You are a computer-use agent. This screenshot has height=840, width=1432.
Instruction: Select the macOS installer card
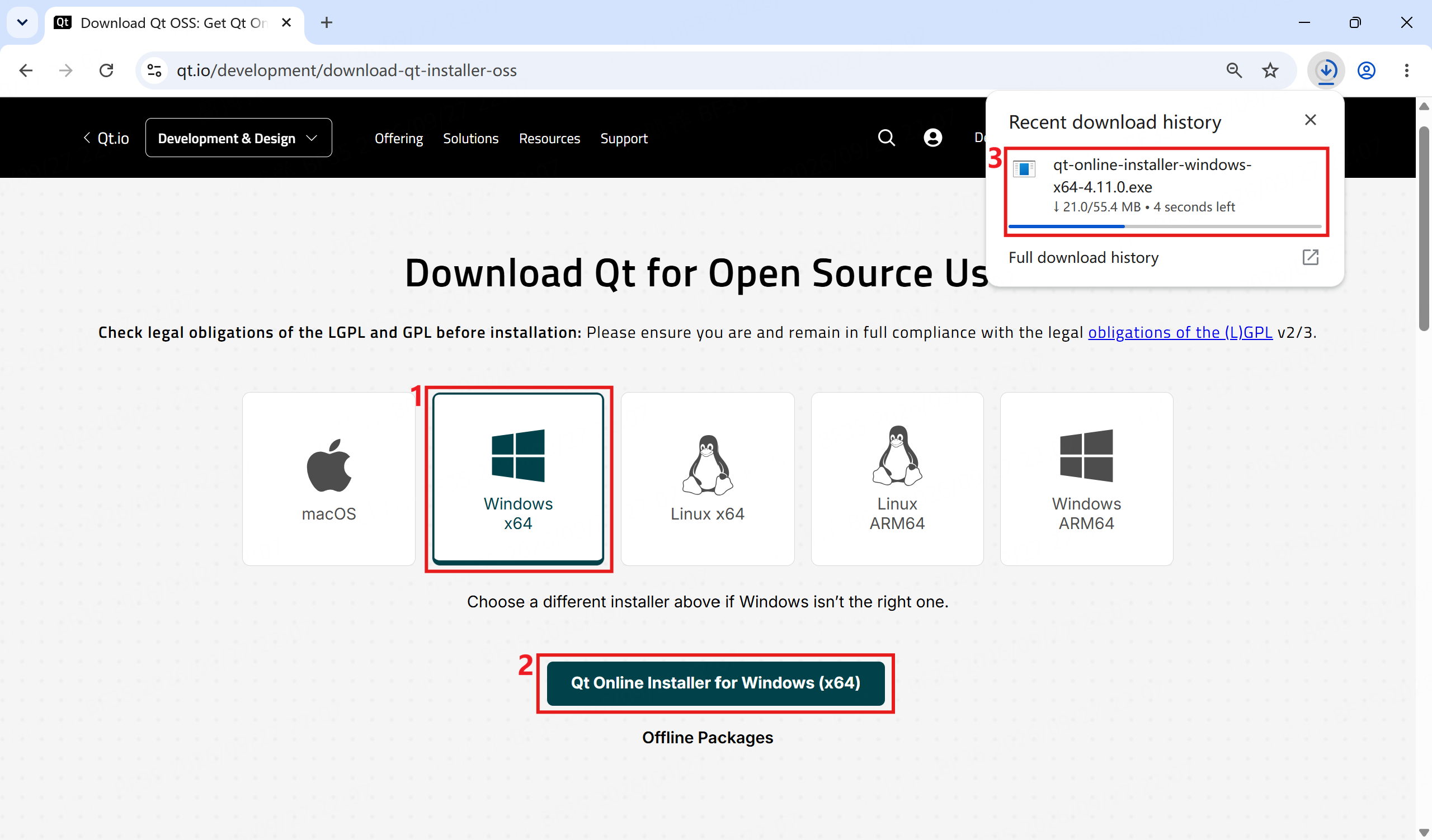tap(329, 479)
